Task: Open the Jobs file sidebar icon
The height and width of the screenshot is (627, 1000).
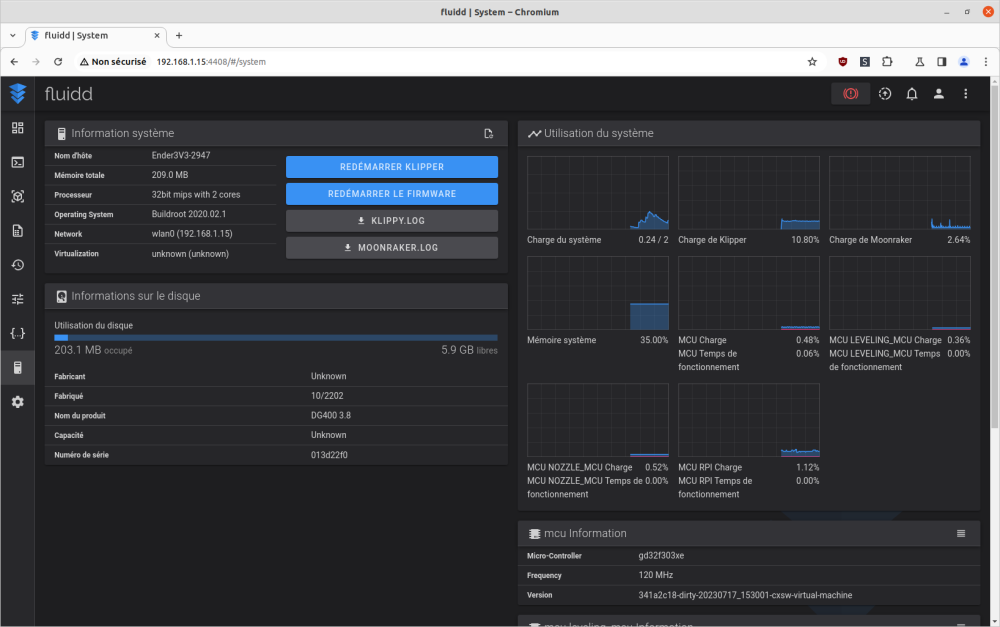Action: 18,231
